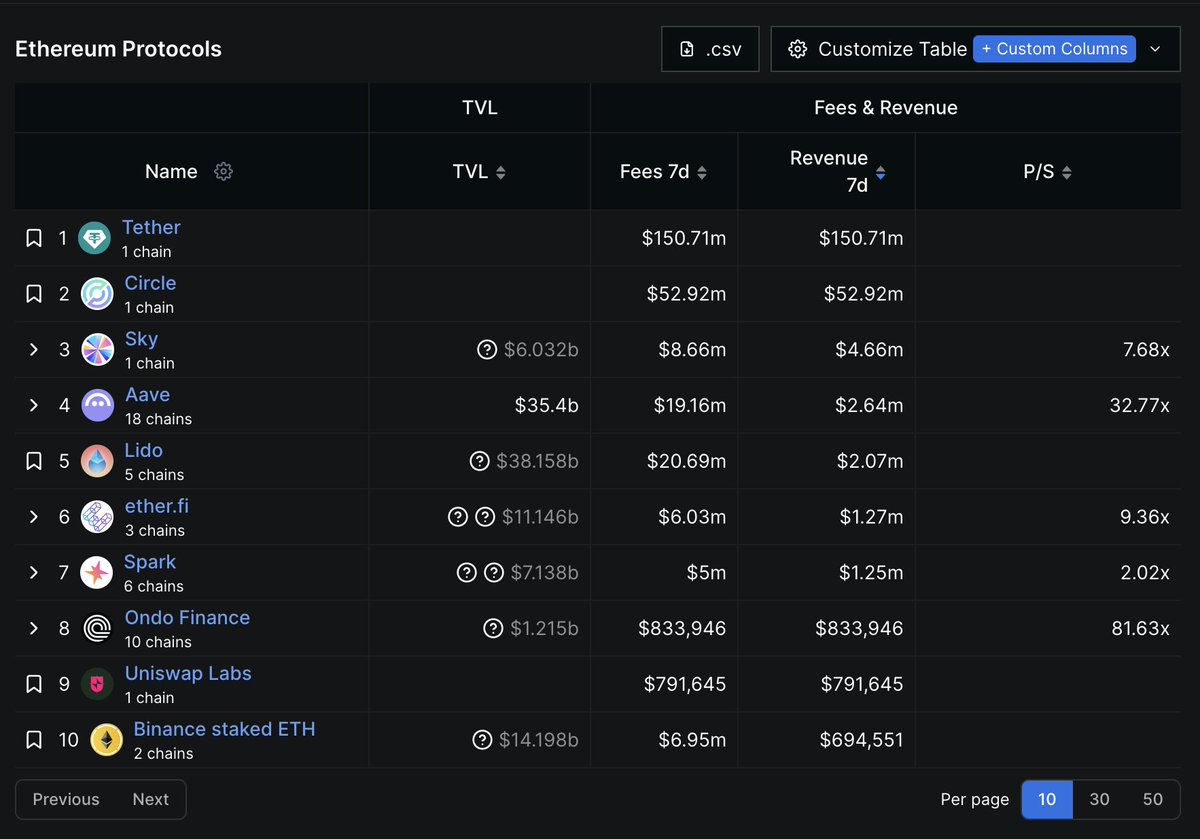Click Aave TVL value $35.4b
This screenshot has height=839, width=1200.
[547, 405]
